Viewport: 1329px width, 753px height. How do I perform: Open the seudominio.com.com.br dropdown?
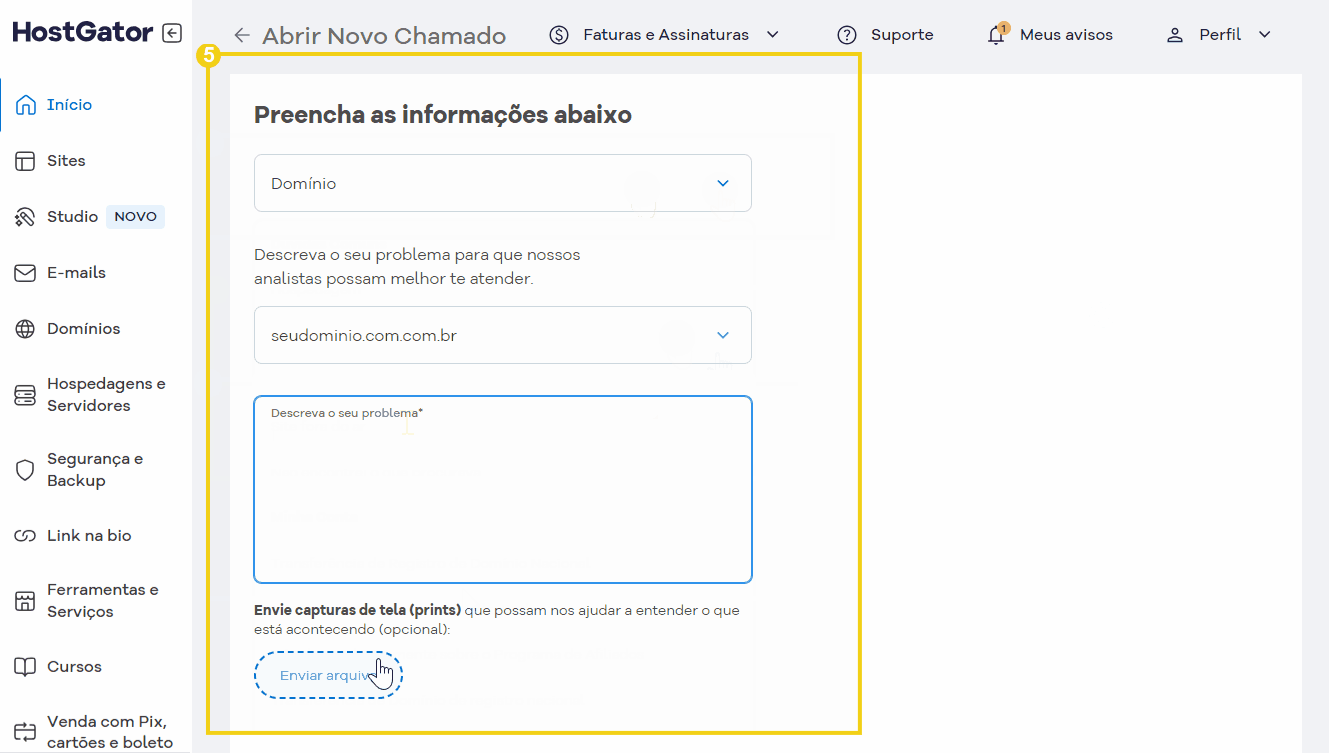[503, 335]
